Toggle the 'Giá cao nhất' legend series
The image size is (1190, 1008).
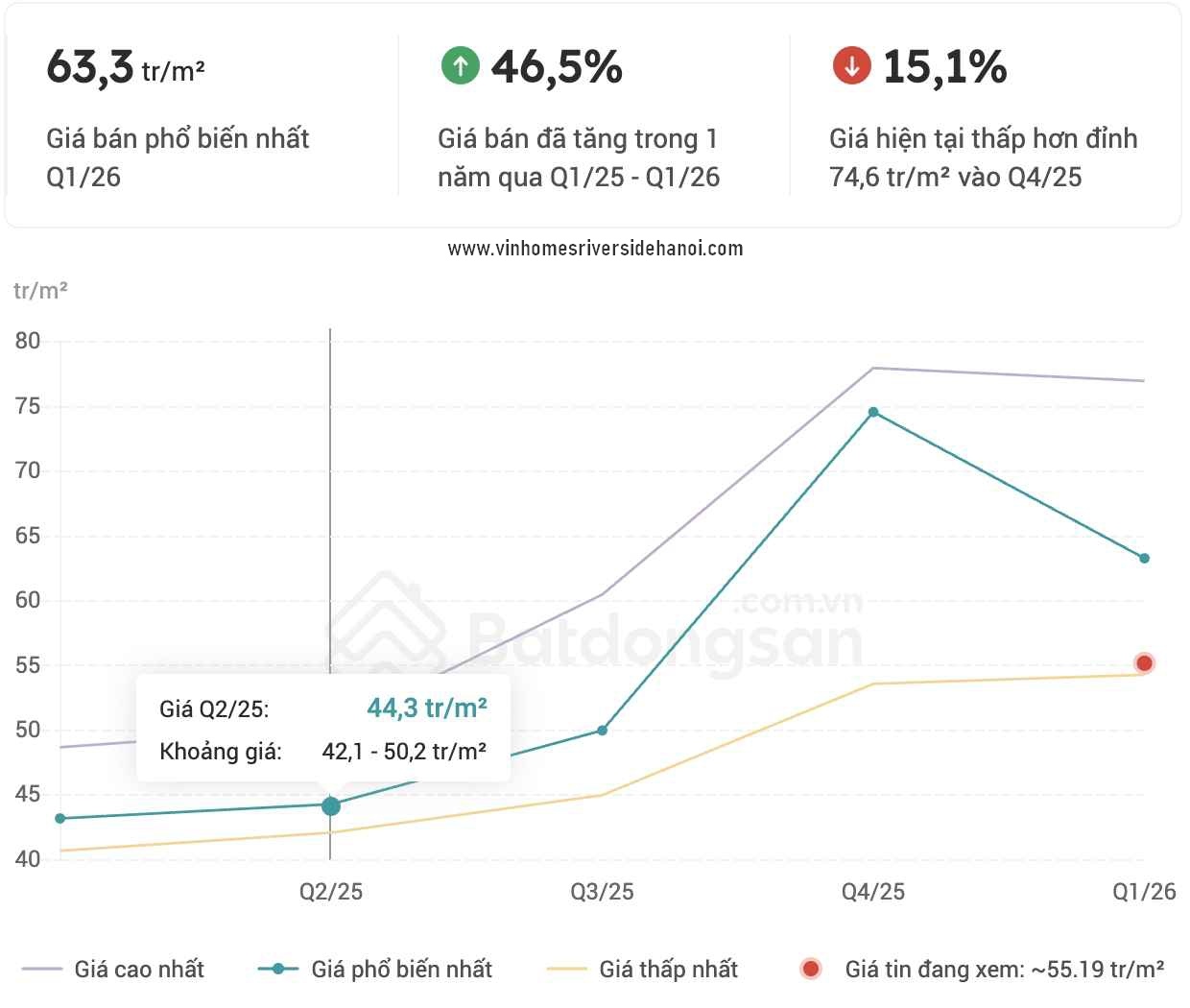[x=113, y=969]
